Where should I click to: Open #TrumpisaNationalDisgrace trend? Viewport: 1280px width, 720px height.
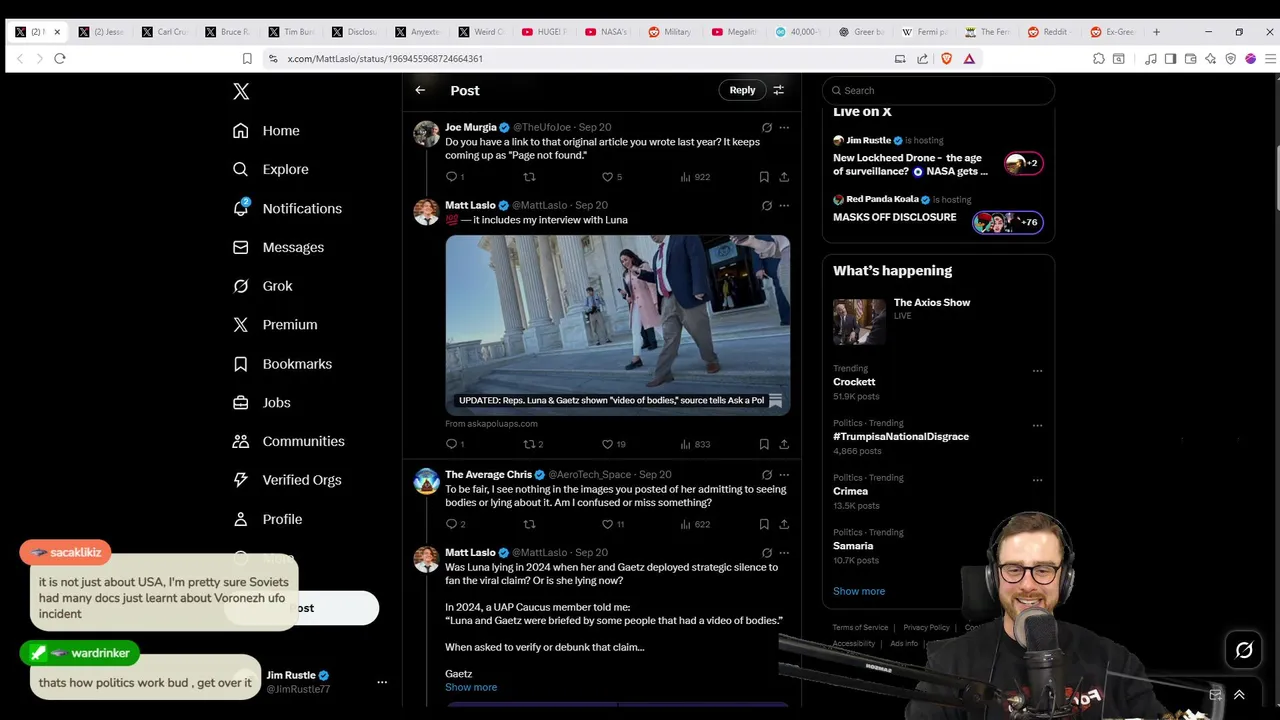tap(901, 437)
